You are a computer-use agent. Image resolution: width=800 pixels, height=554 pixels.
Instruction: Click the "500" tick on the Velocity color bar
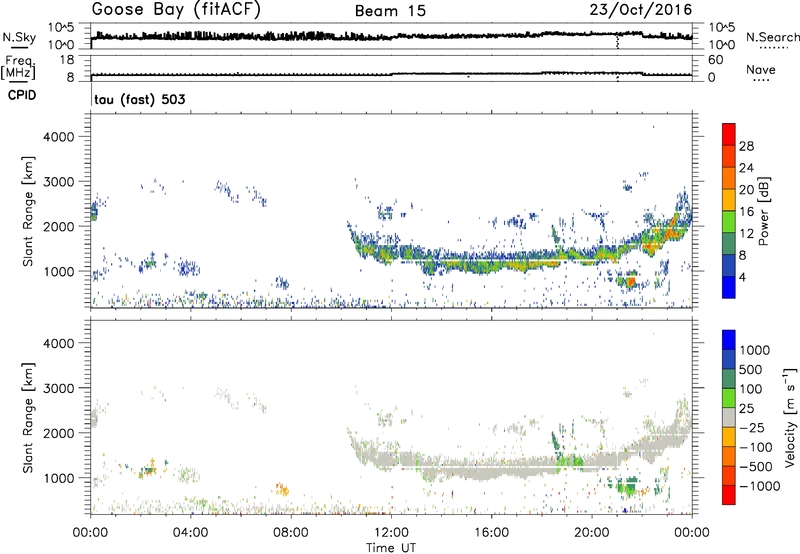(x=751, y=369)
